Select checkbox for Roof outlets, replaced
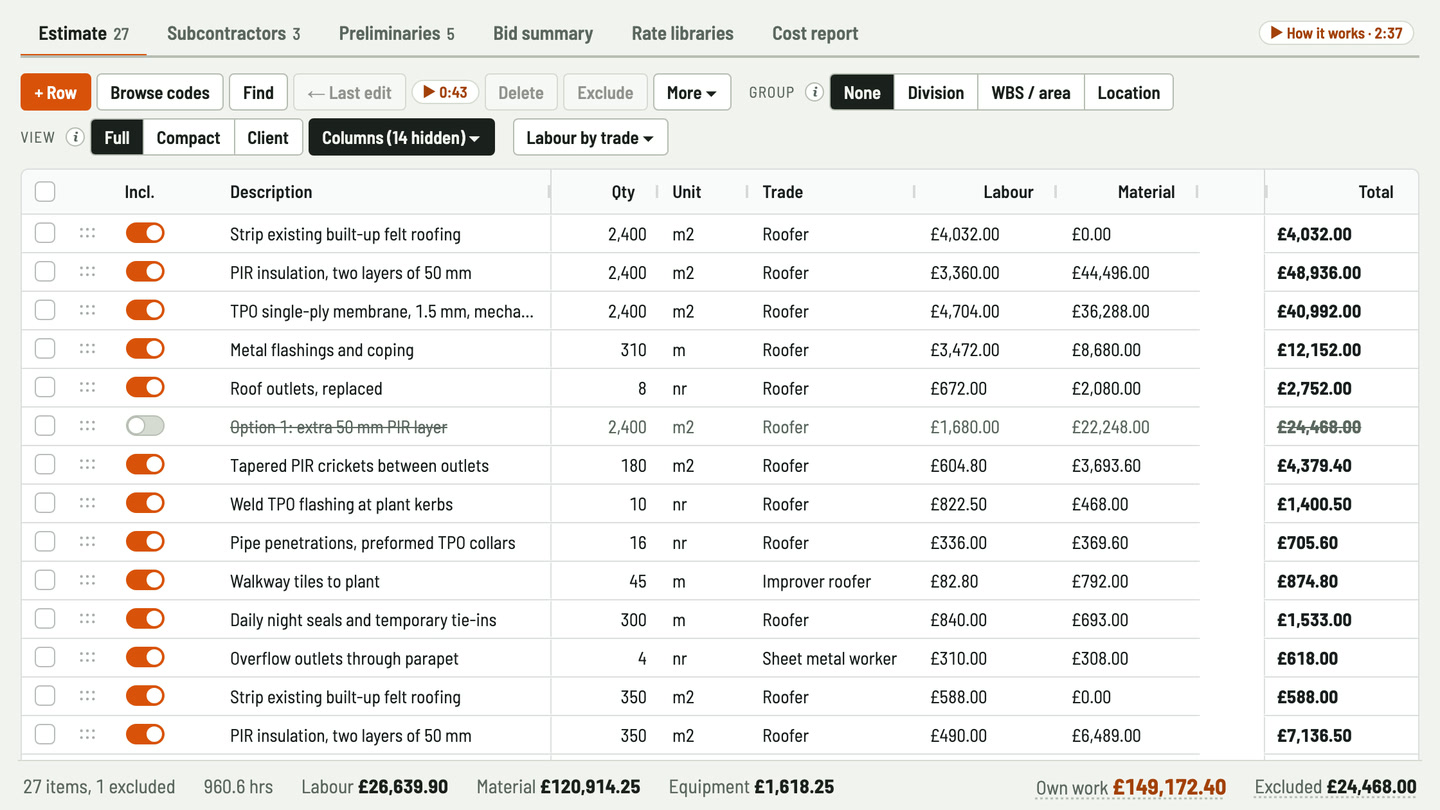This screenshot has width=1440, height=810. 45,388
